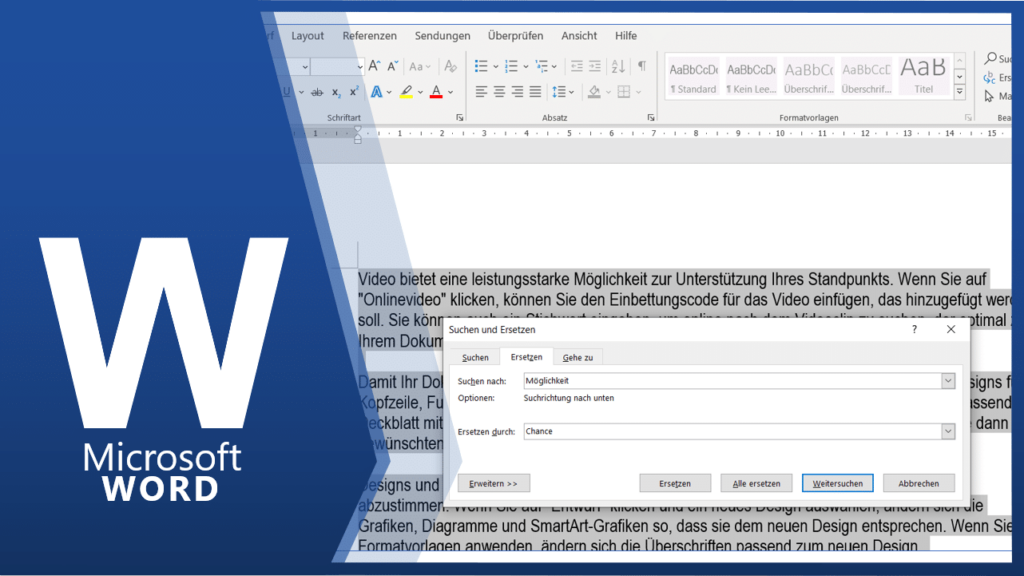The height and width of the screenshot is (576, 1024).
Task: Apply the Titel style
Action: point(923,76)
